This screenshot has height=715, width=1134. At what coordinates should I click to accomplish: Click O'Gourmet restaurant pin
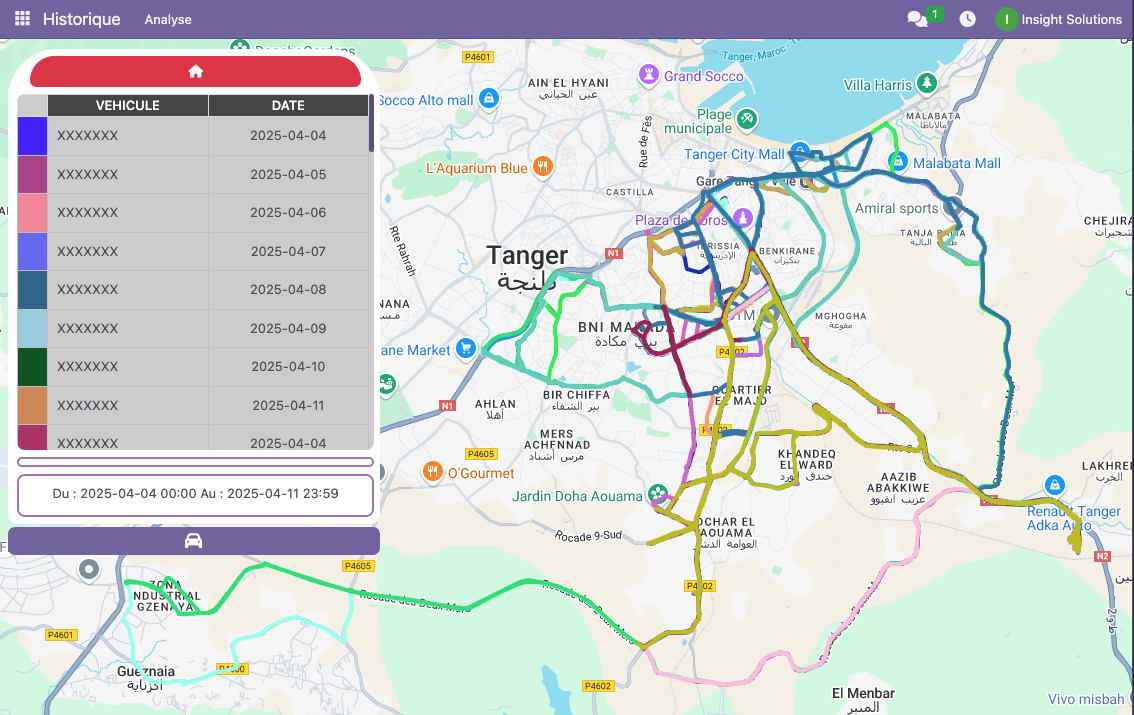[432, 472]
